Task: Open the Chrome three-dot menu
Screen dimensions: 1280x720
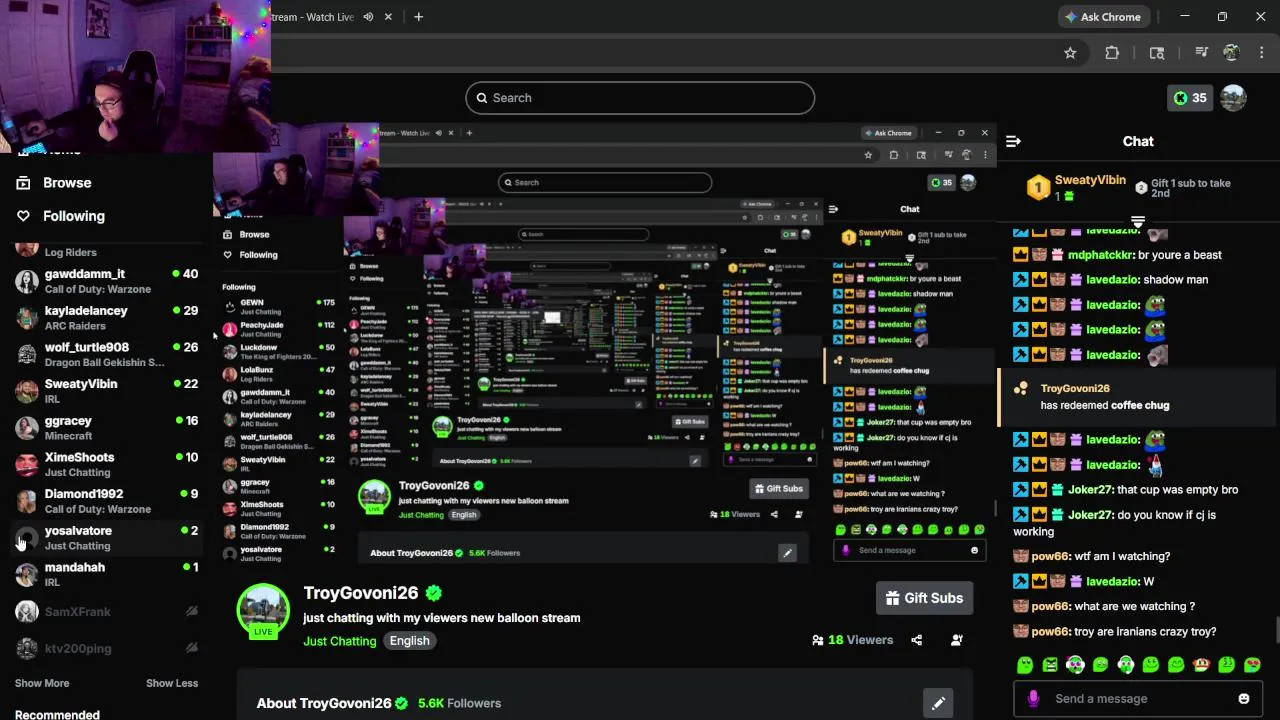Action: pyautogui.click(x=1260, y=53)
